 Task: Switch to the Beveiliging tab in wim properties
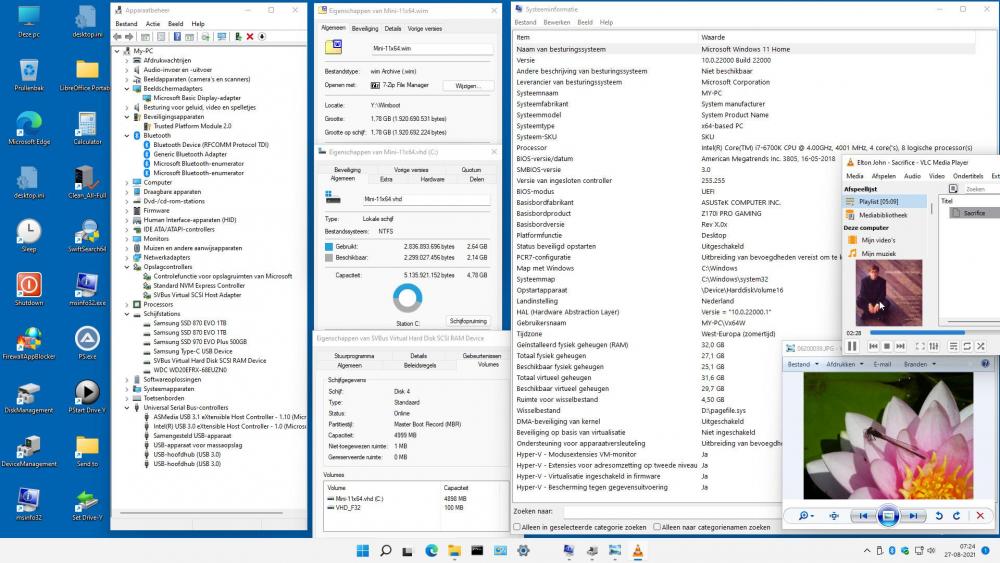click(365, 29)
